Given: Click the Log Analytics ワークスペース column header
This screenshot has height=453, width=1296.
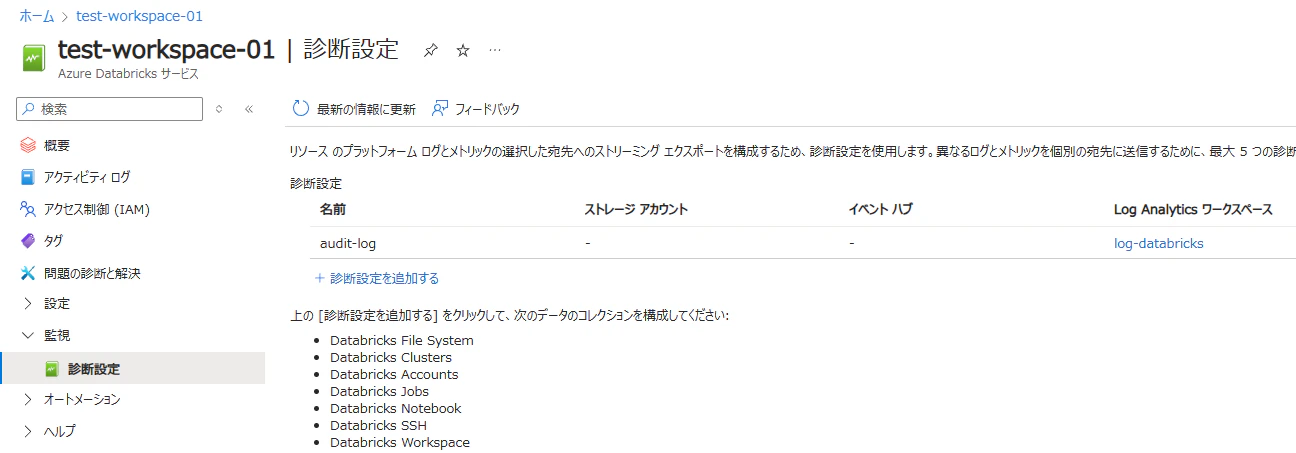Looking at the screenshot, I should 1193,209.
